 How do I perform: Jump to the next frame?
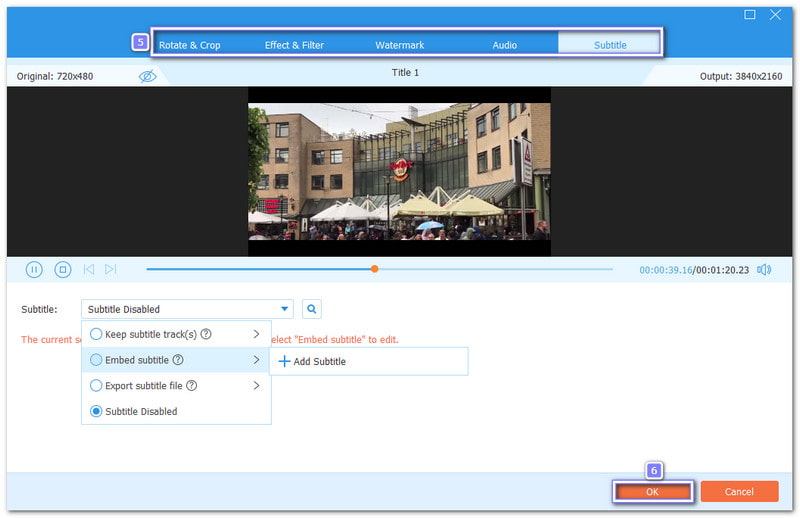(x=111, y=269)
